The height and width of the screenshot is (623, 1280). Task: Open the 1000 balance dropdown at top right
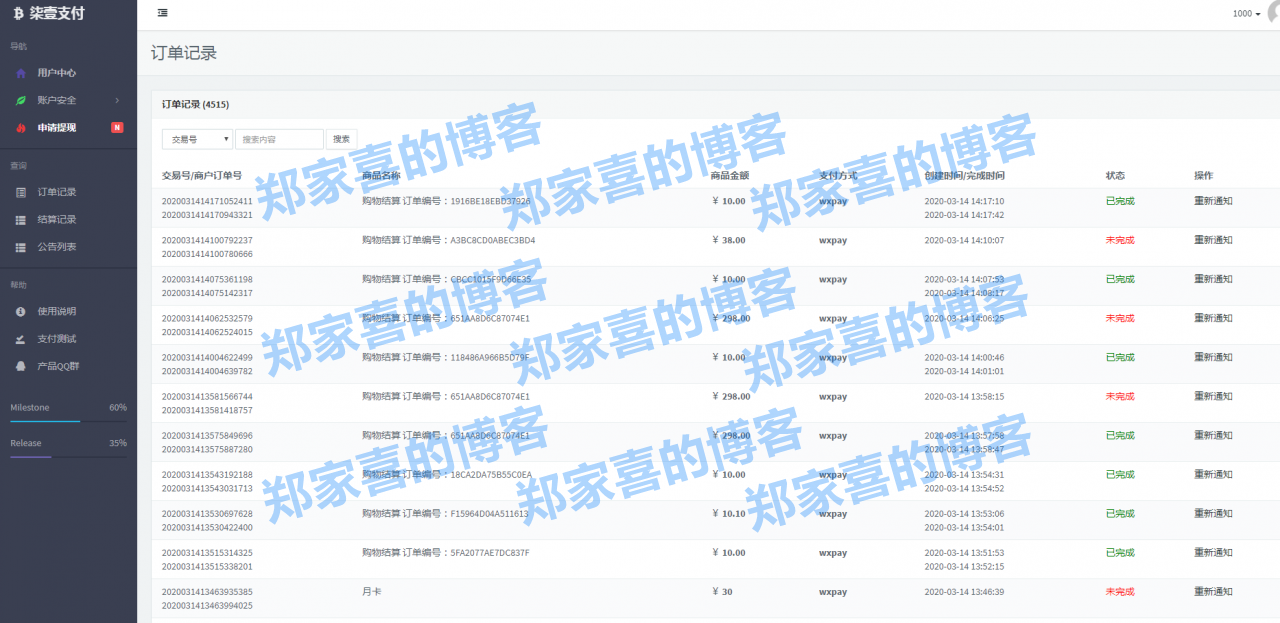[x=1245, y=13]
